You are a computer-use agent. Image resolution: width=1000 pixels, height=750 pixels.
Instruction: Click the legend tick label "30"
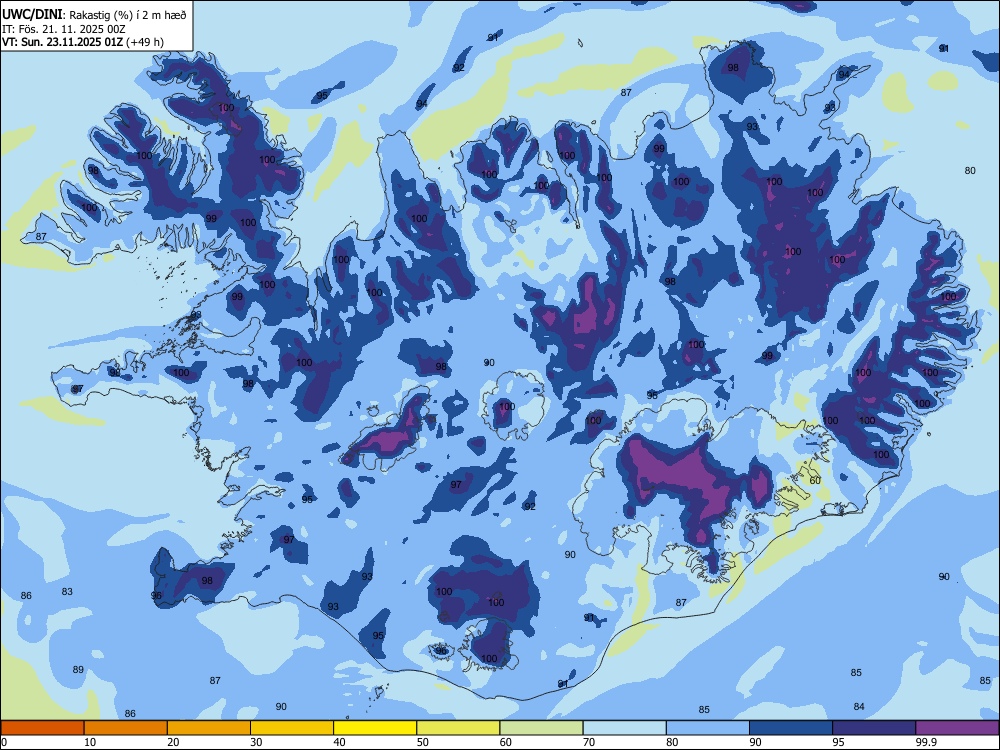click(x=256, y=742)
